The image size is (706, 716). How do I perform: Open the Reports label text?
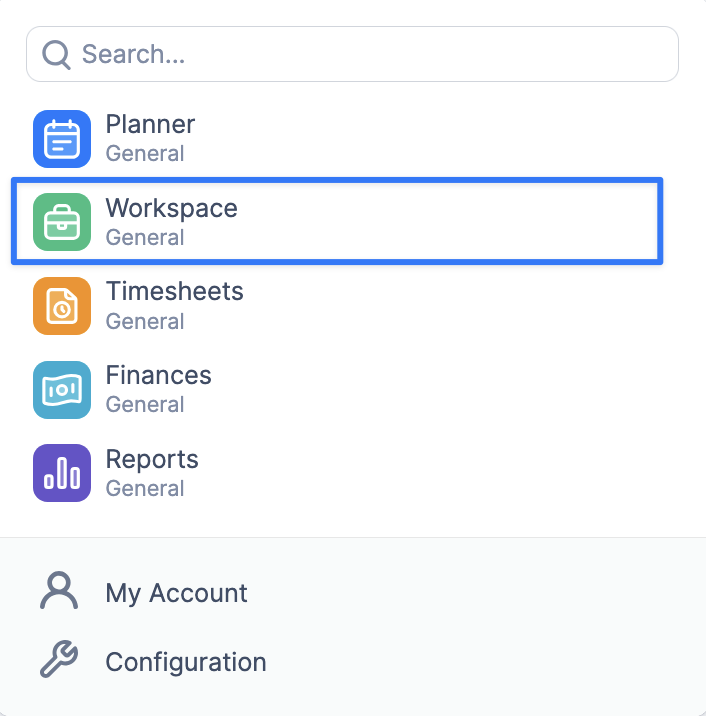click(152, 459)
